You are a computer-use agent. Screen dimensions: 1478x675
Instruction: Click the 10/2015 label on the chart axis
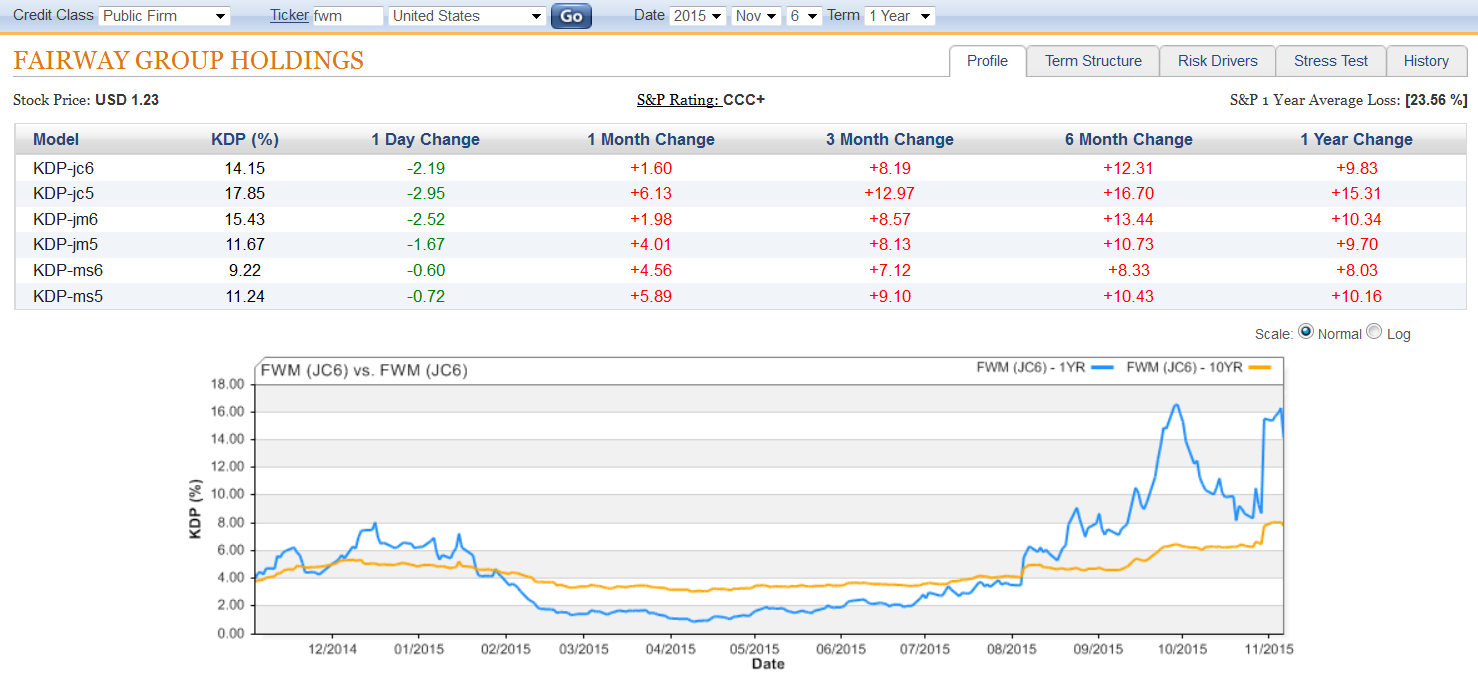(x=1181, y=648)
